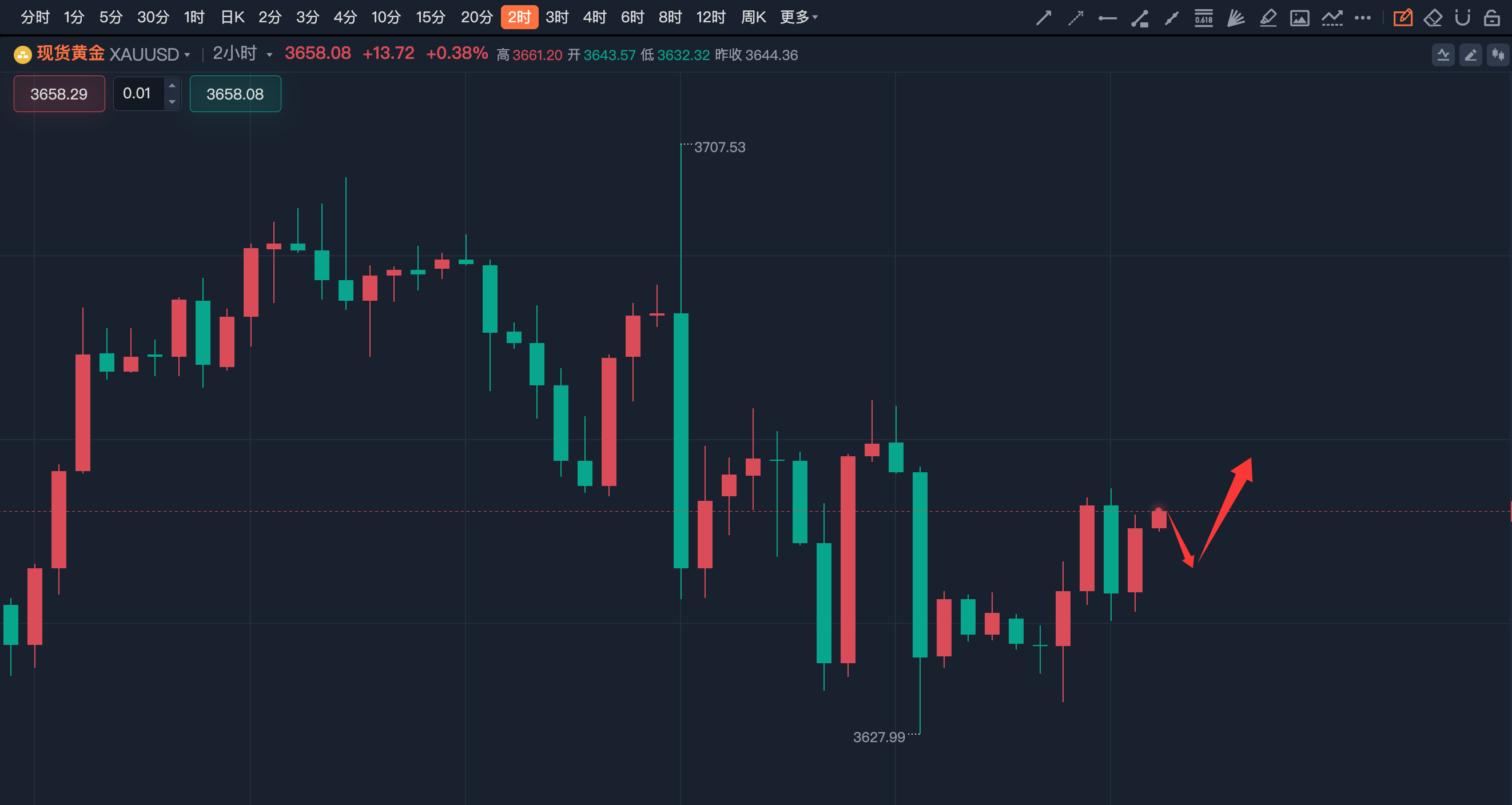Select the highlighter marker tool
1512x805 pixels.
[1268, 18]
